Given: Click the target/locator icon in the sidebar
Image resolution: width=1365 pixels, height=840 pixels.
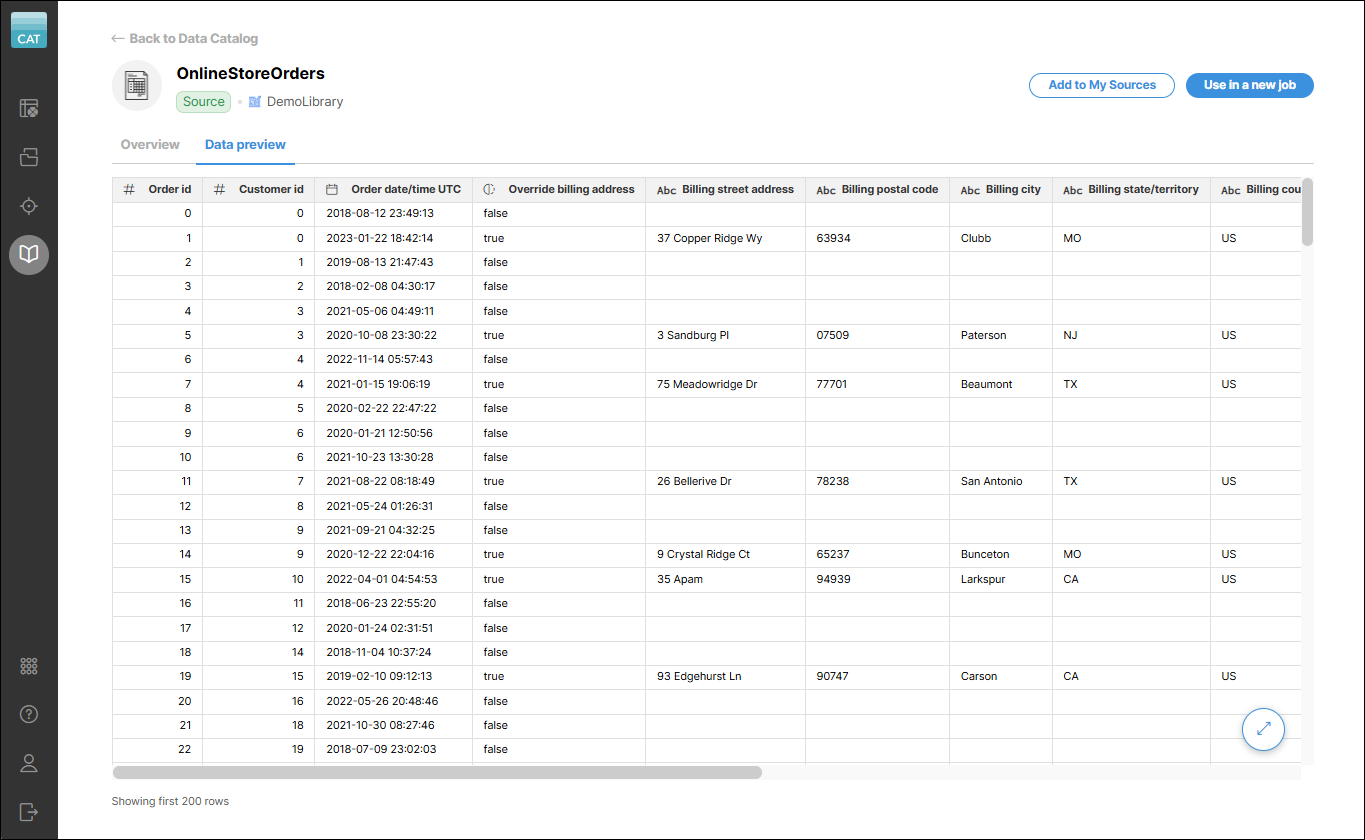Looking at the screenshot, I should pos(28,206).
